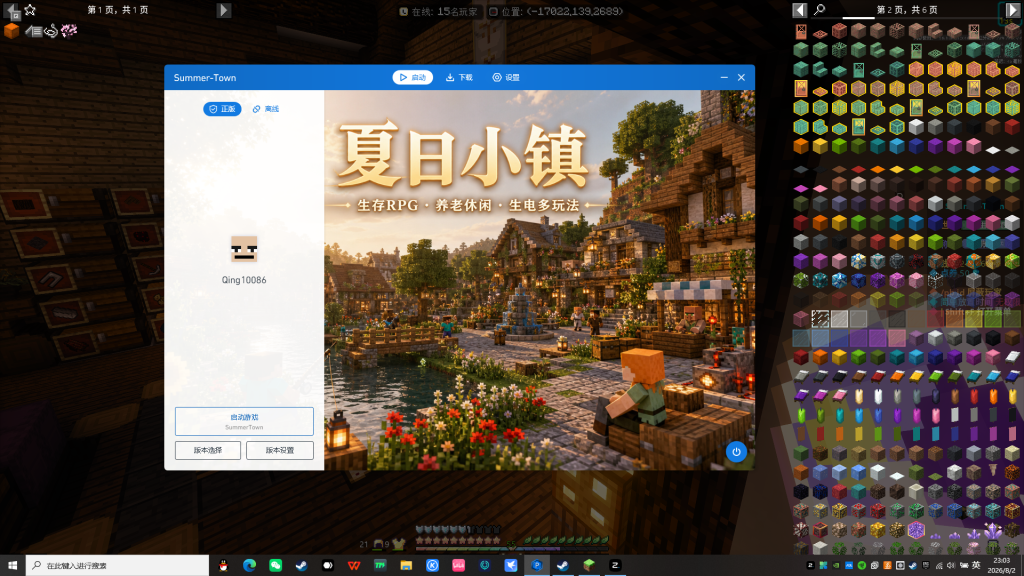Click the Minecraft grass block taskbar icon
1024x576 pixels.
pos(589,566)
